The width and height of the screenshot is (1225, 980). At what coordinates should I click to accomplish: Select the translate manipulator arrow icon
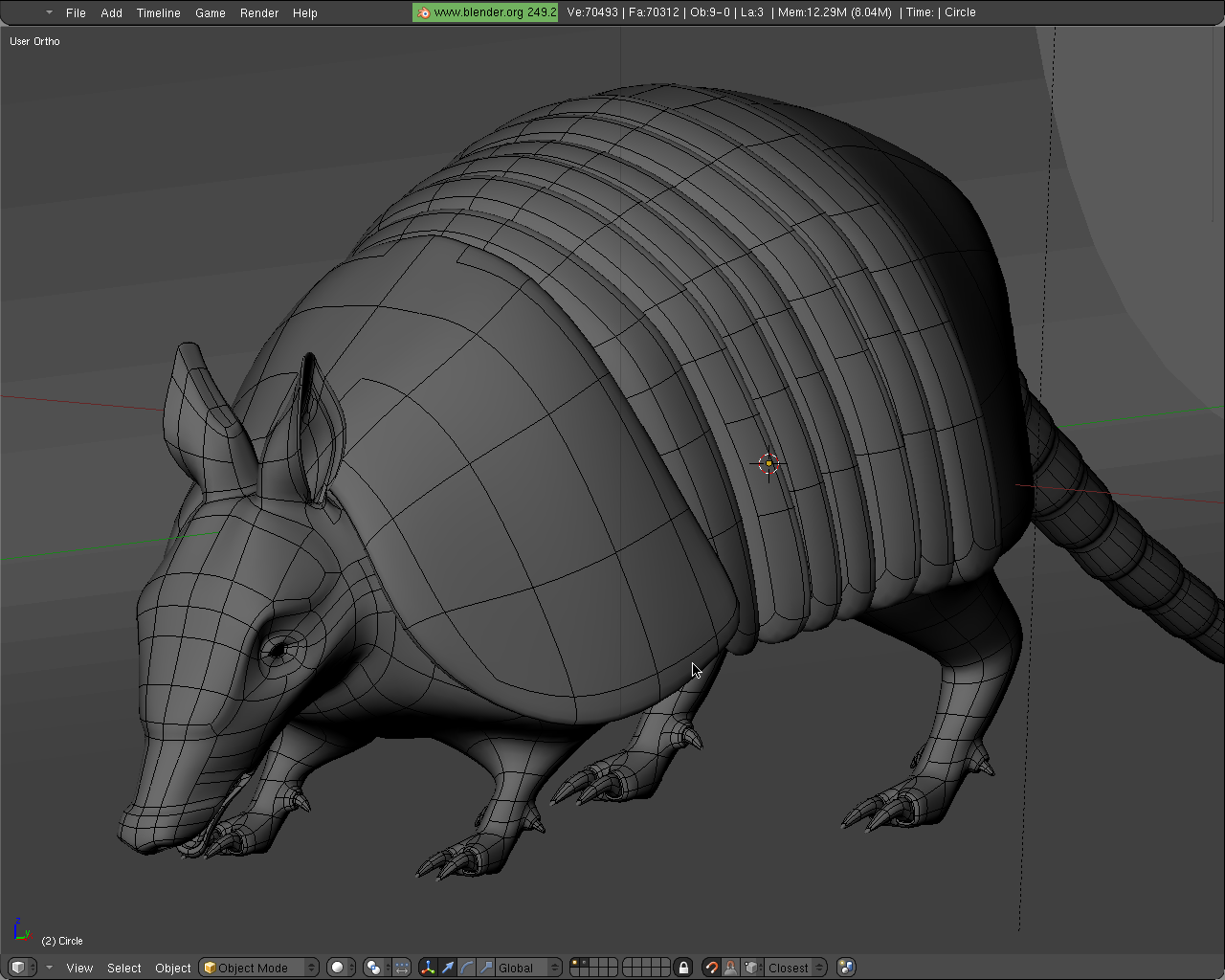point(447,968)
